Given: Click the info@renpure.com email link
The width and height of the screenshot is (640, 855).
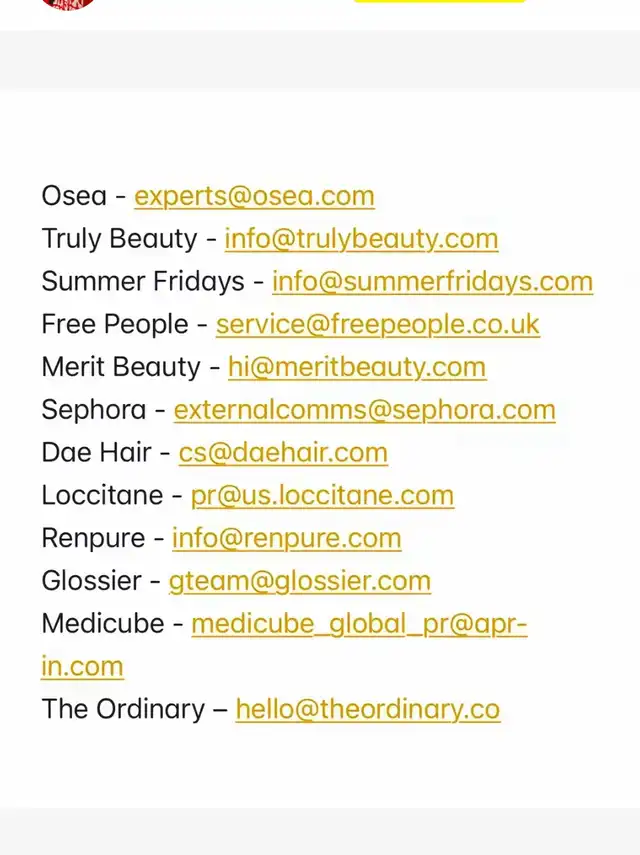Looking at the screenshot, I should point(287,538).
